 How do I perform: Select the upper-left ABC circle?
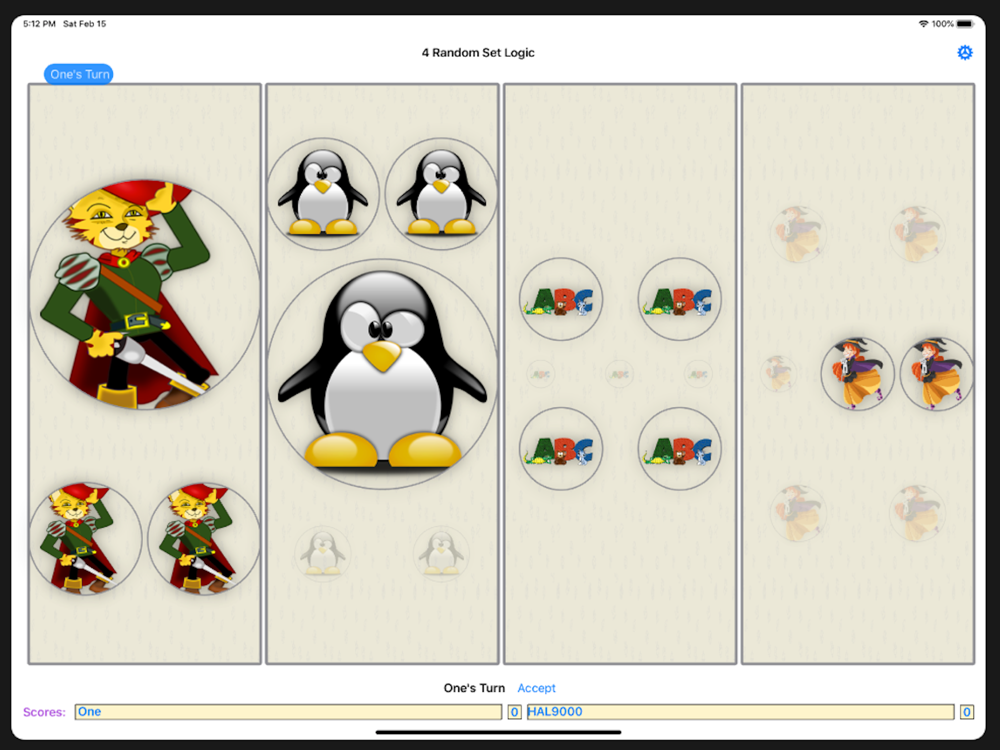point(561,299)
